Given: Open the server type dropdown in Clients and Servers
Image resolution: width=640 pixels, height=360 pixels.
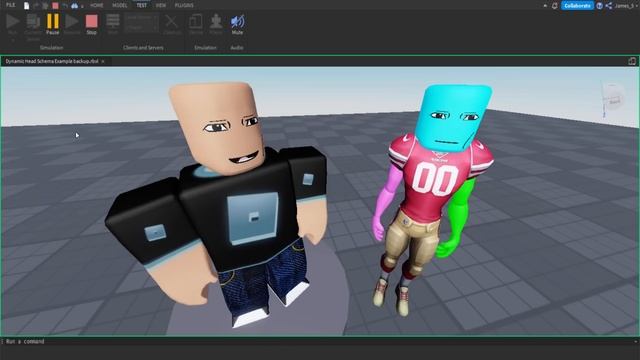Looking at the screenshot, I should 141,18.
